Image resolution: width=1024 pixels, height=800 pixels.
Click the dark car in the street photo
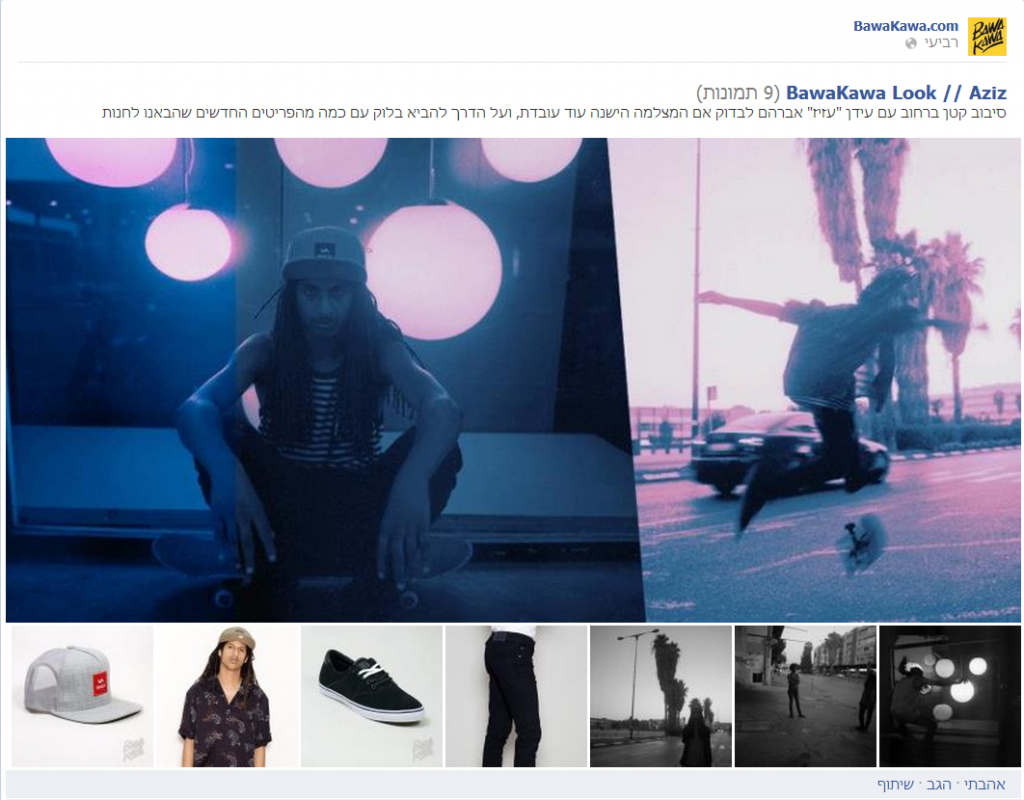788,450
